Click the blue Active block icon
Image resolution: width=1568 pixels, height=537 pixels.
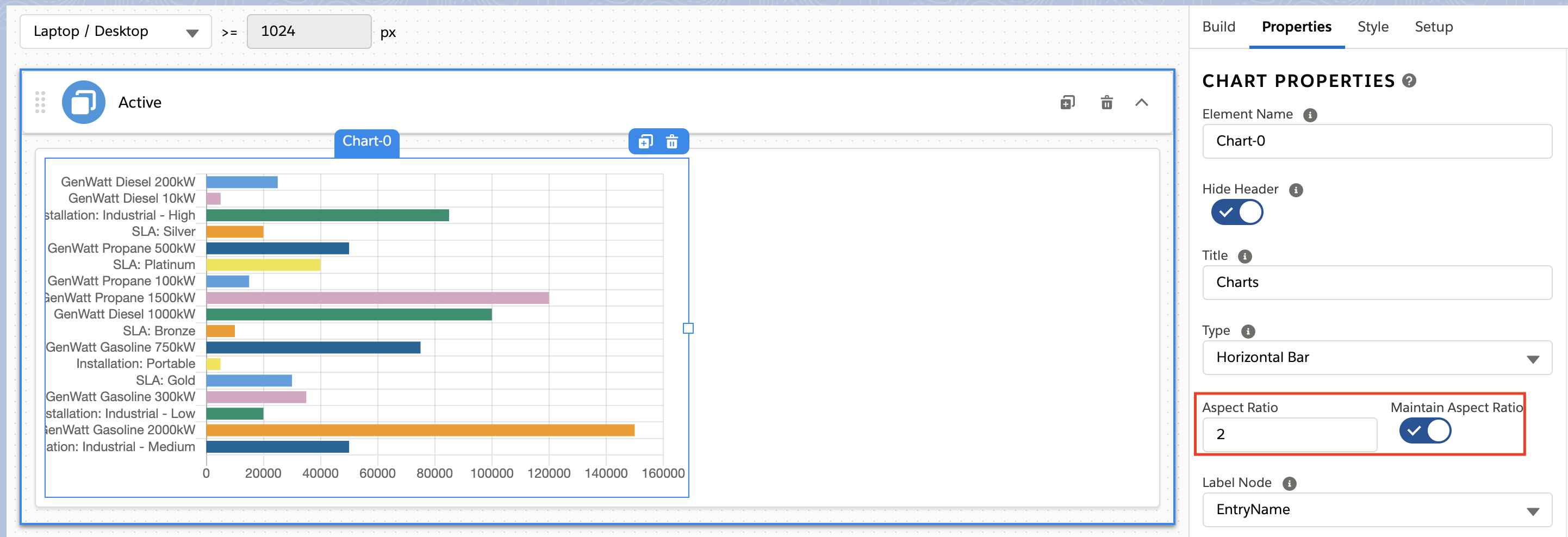pyautogui.click(x=83, y=102)
